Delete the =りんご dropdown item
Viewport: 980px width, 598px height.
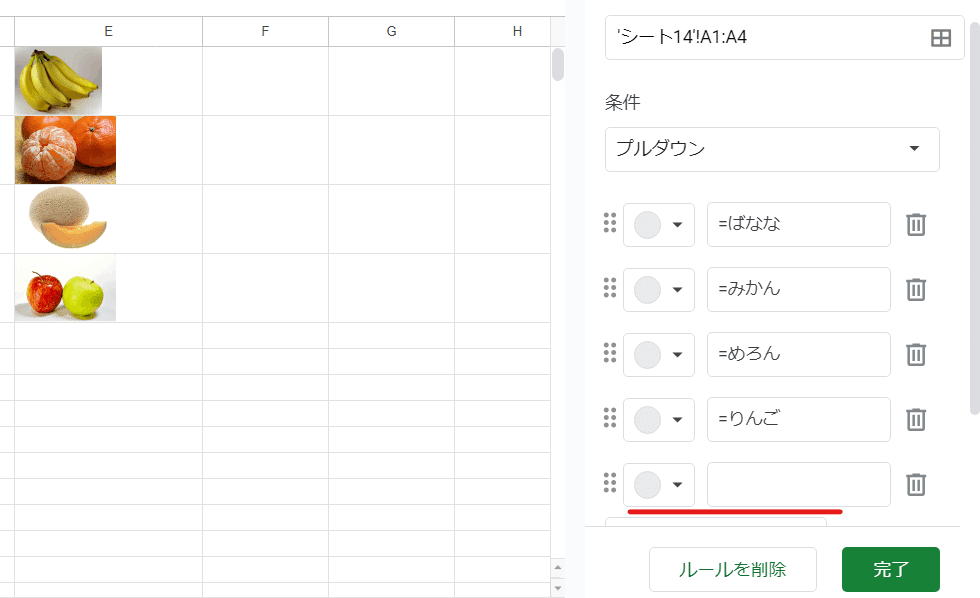916,419
